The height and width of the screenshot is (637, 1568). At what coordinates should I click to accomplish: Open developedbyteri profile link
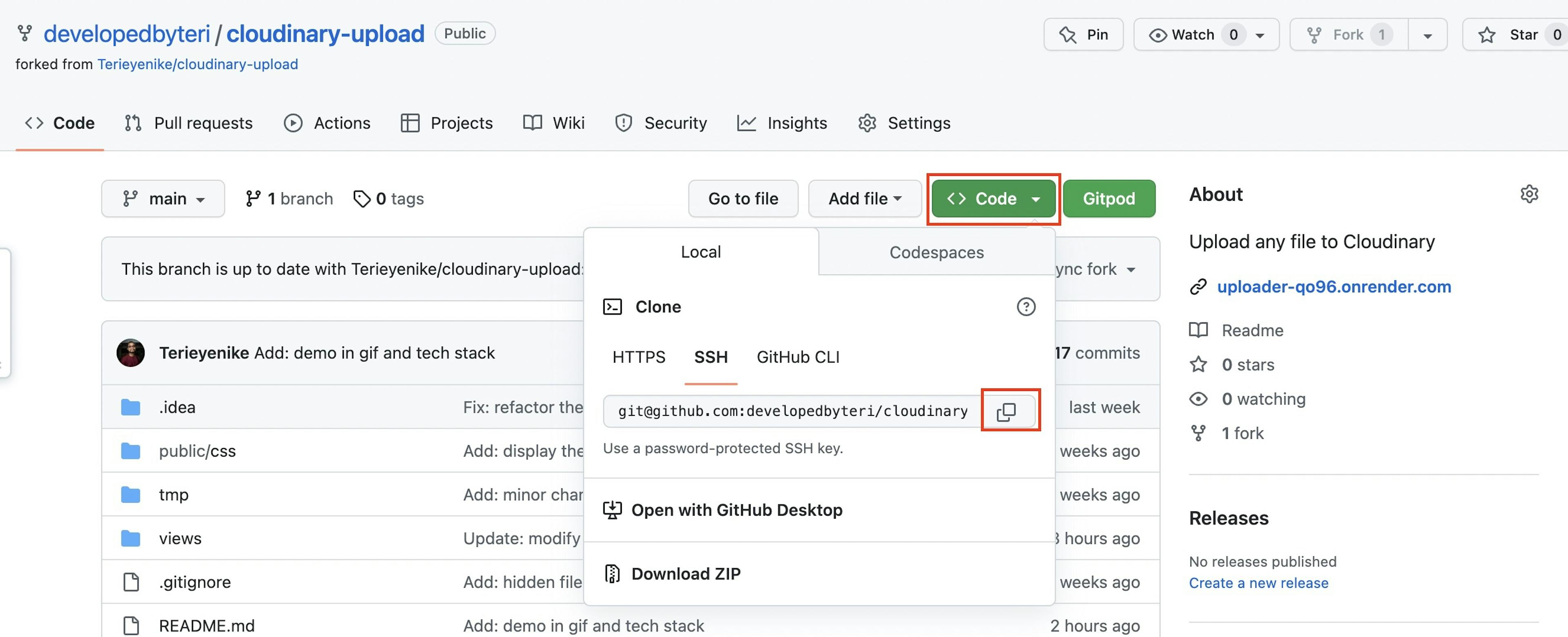tap(127, 33)
